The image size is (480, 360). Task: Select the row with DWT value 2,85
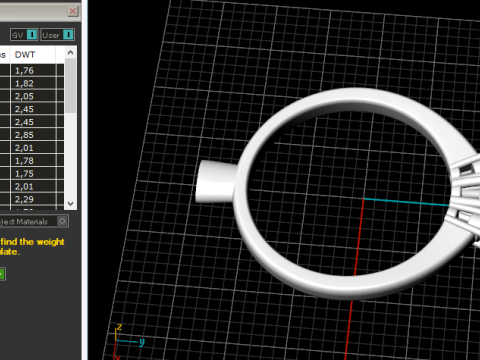click(32, 135)
